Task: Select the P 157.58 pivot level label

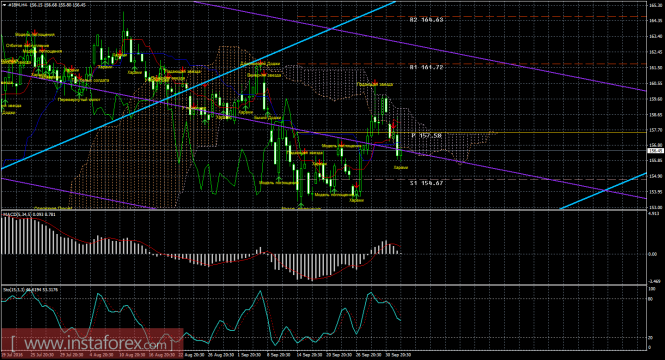Action: click(x=427, y=135)
